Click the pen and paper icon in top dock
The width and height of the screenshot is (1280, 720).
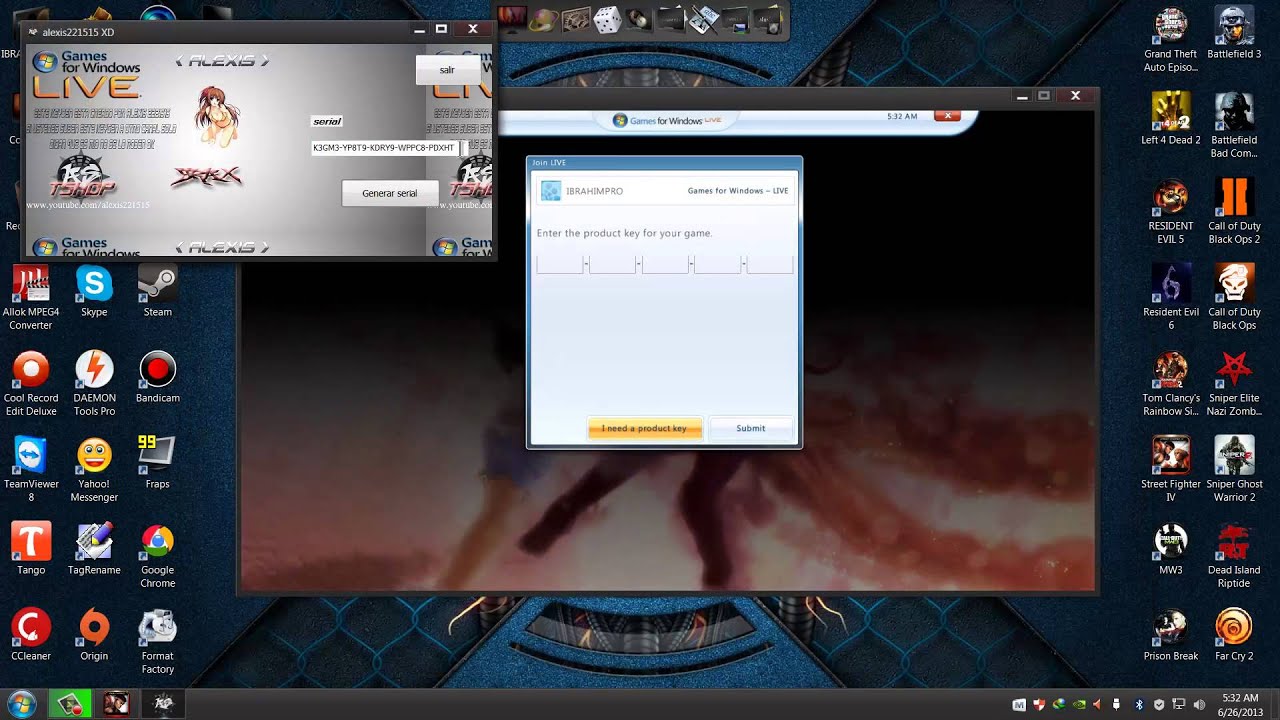pos(703,18)
